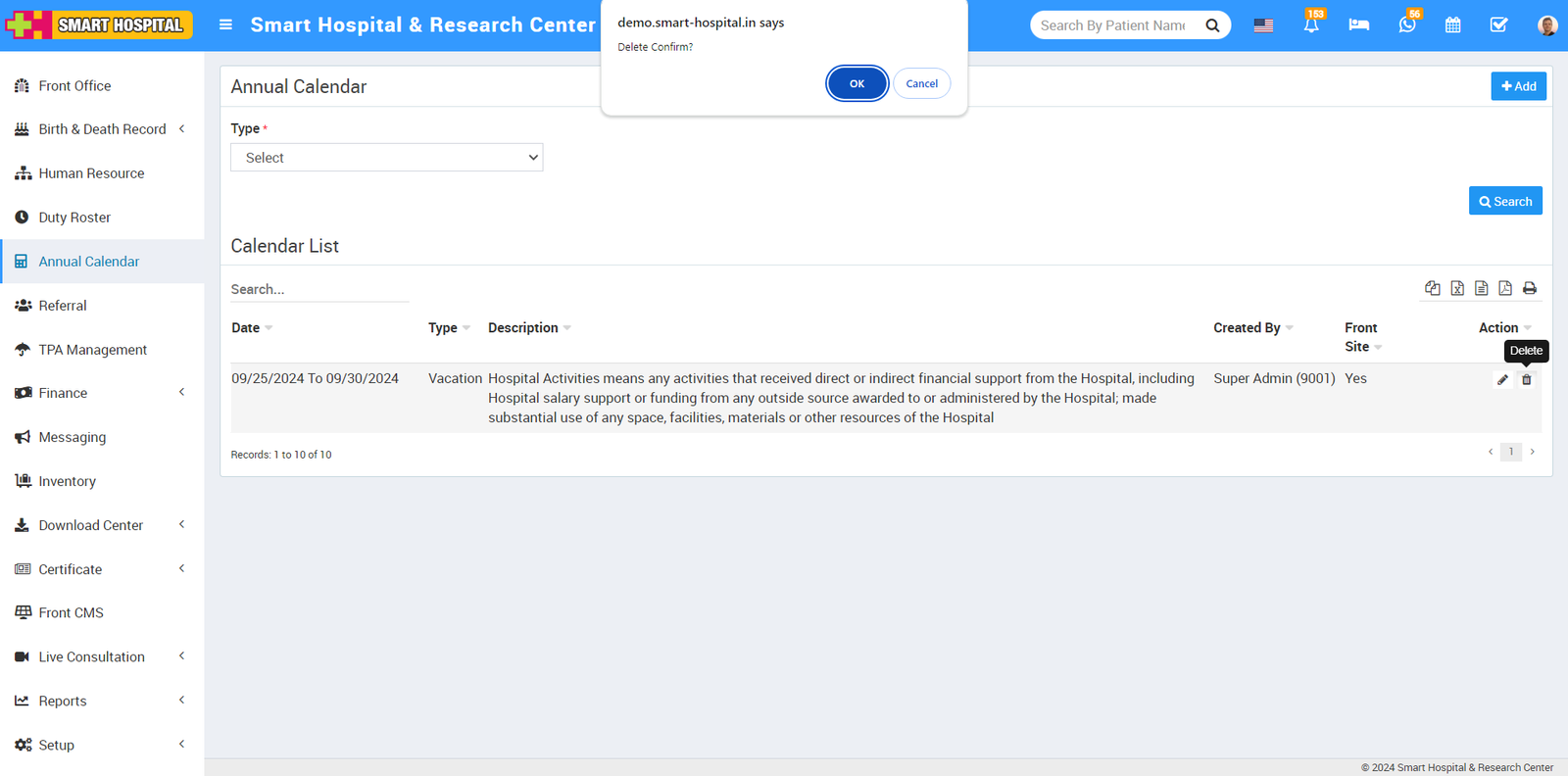
Task: Open the language flag selector
Action: coord(1263,25)
